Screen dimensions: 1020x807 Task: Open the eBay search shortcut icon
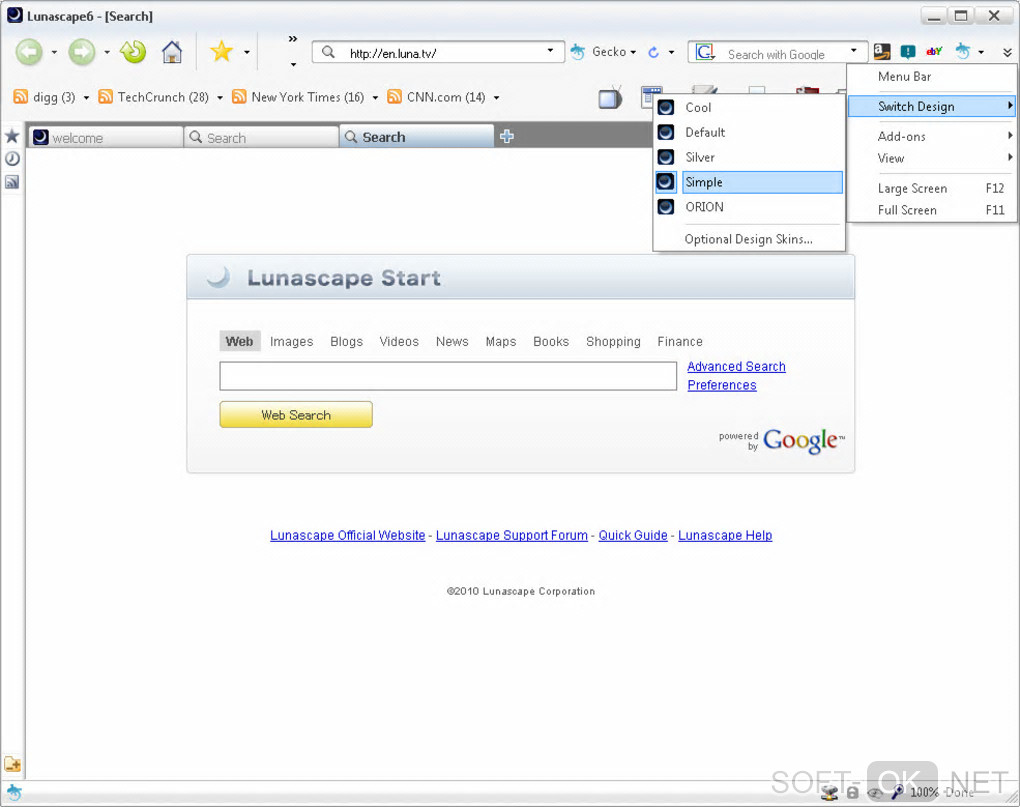(934, 51)
